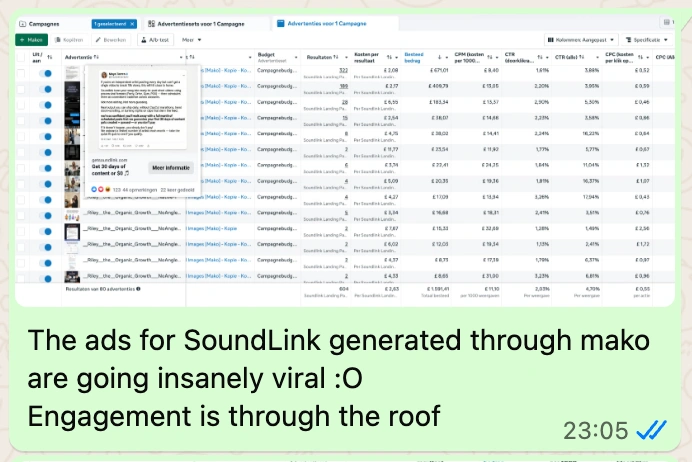Click the message timestamp 23:05
This screenshot has width=692, height=462.
[x=595, y=430]
